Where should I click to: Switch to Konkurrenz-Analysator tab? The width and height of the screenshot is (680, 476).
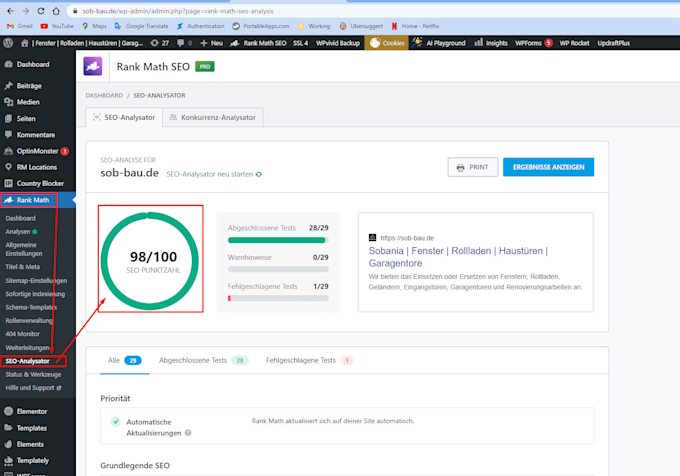[212, 117]
